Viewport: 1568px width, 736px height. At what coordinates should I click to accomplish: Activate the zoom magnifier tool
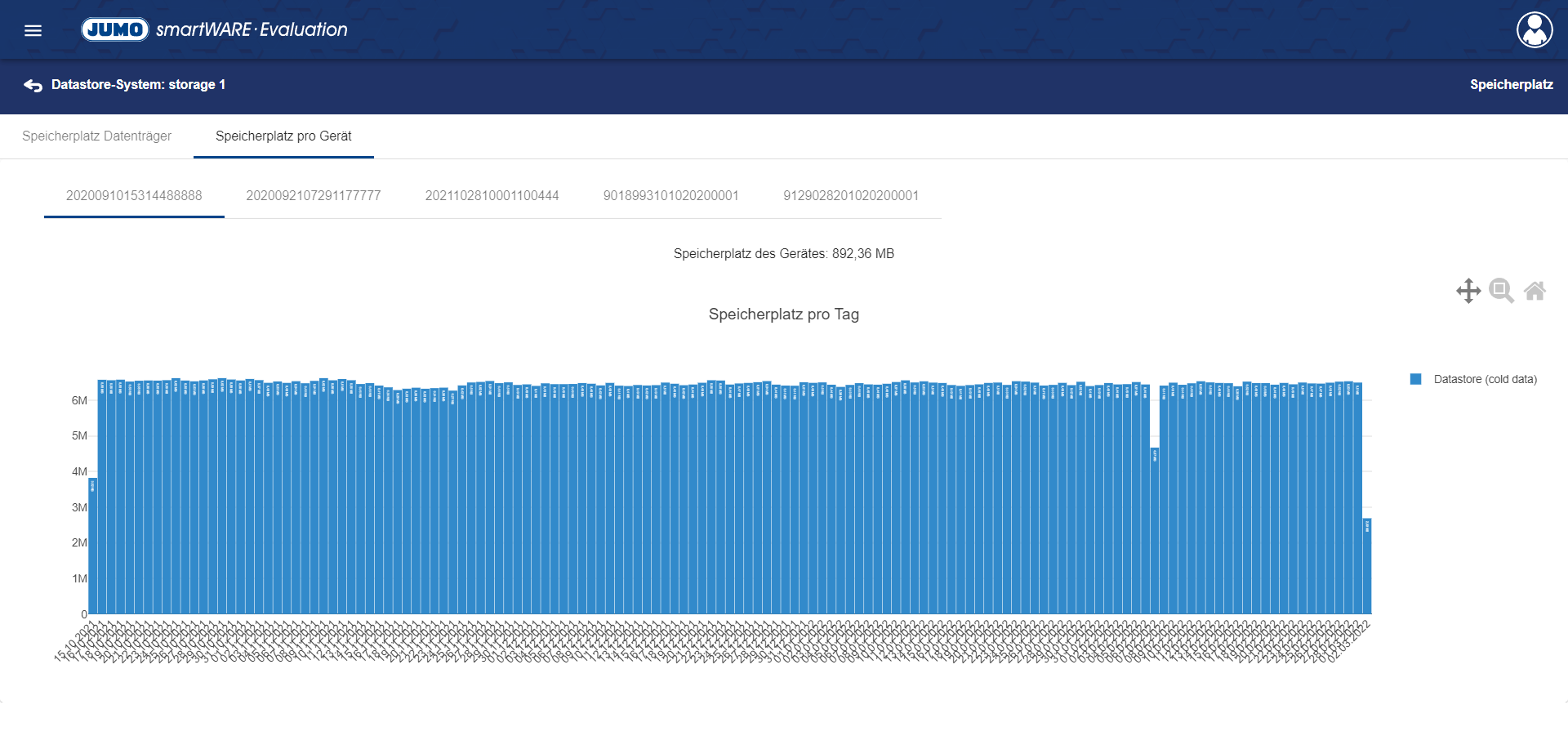(1501, 291)
